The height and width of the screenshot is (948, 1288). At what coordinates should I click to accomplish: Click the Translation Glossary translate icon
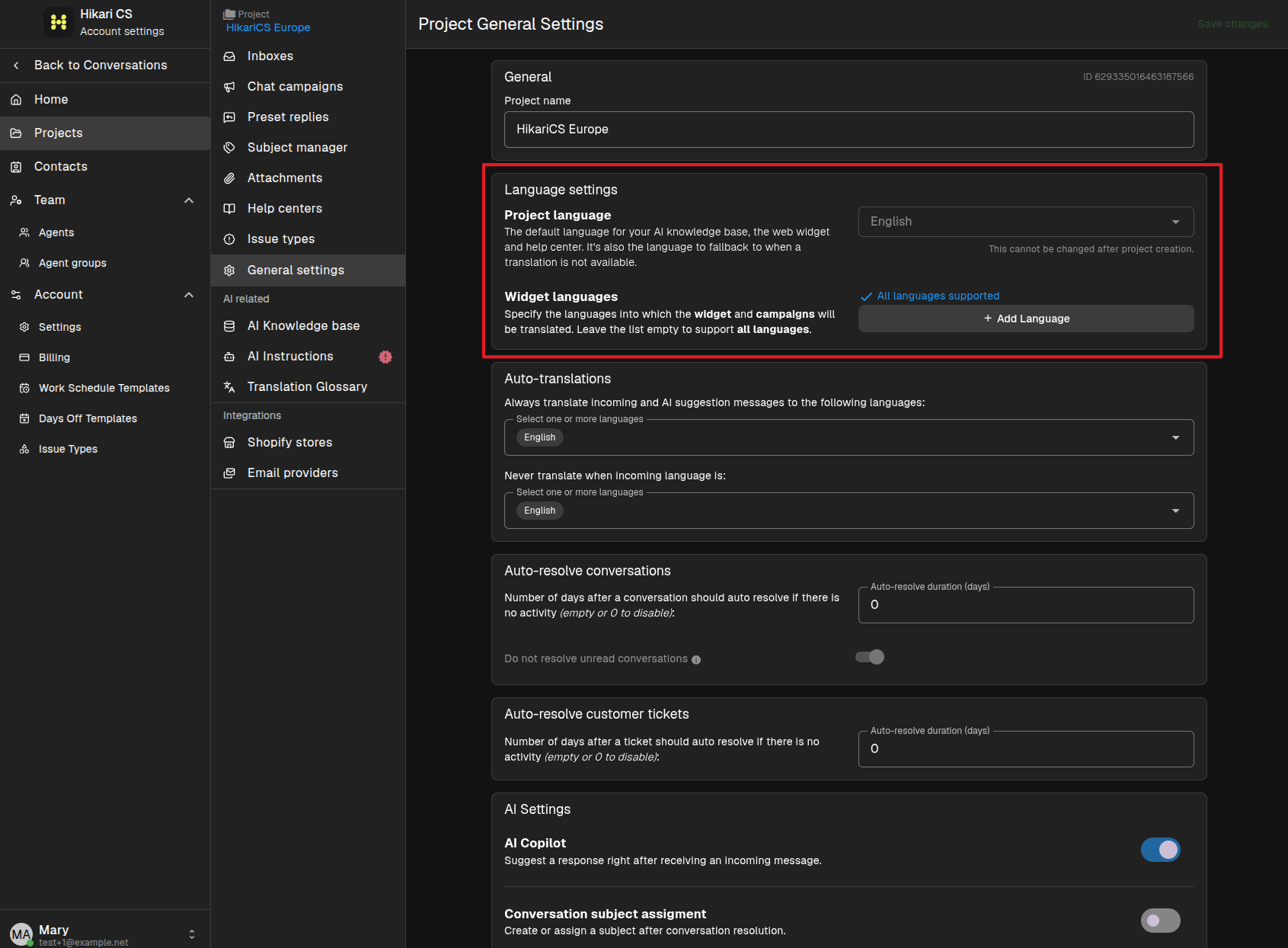[229, 387]
